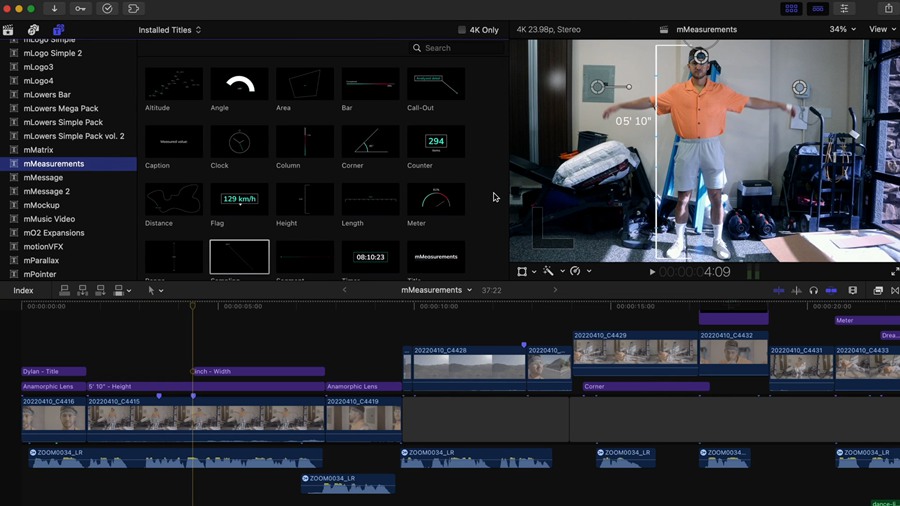900x506 pixels.
Task: Expand the Retime speed dropdown arrow
Action: pyautogui.click(x=589, y=271)
